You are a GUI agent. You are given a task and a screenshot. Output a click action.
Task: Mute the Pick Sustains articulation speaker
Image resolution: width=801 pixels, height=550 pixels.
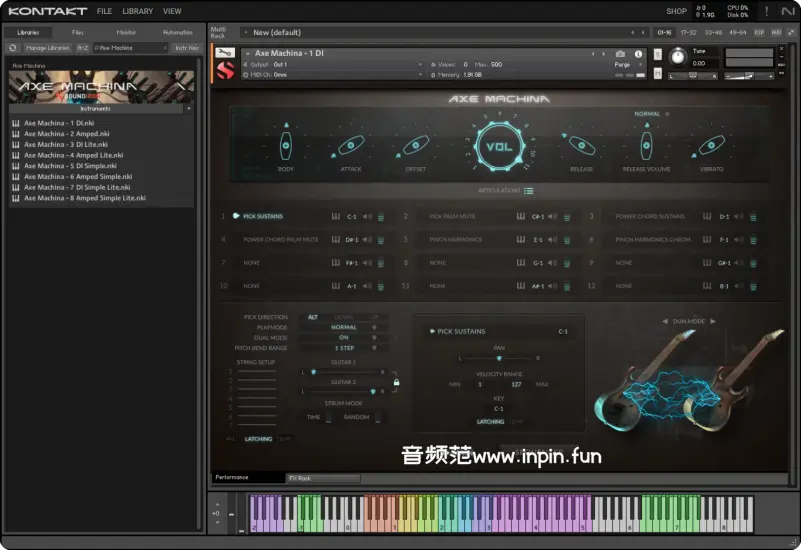pos(367,216)
